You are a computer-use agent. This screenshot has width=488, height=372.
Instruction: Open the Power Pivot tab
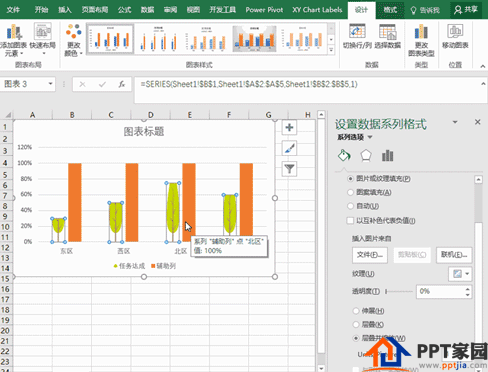point(264,10)
